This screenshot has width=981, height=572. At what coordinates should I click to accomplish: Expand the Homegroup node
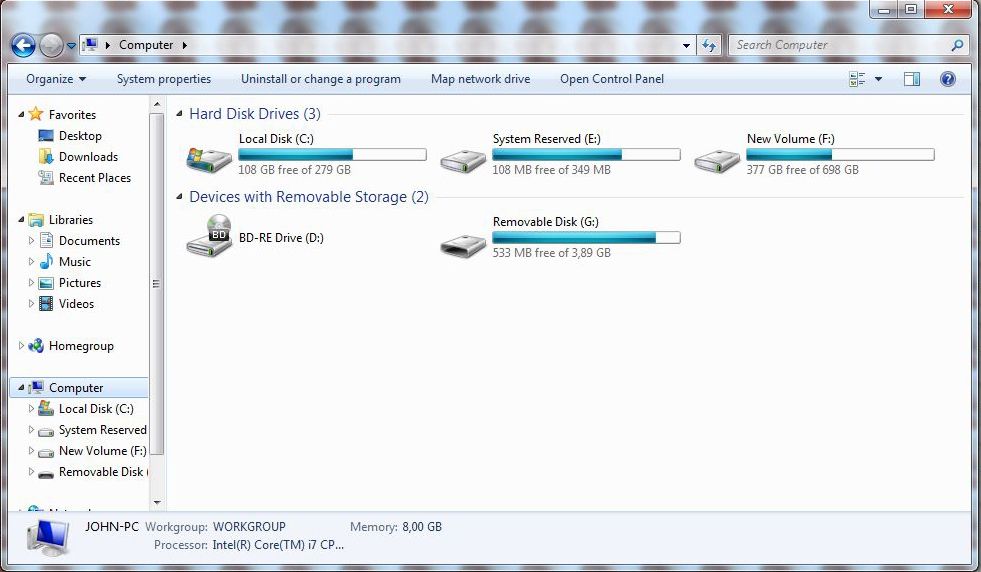[21, 345]
